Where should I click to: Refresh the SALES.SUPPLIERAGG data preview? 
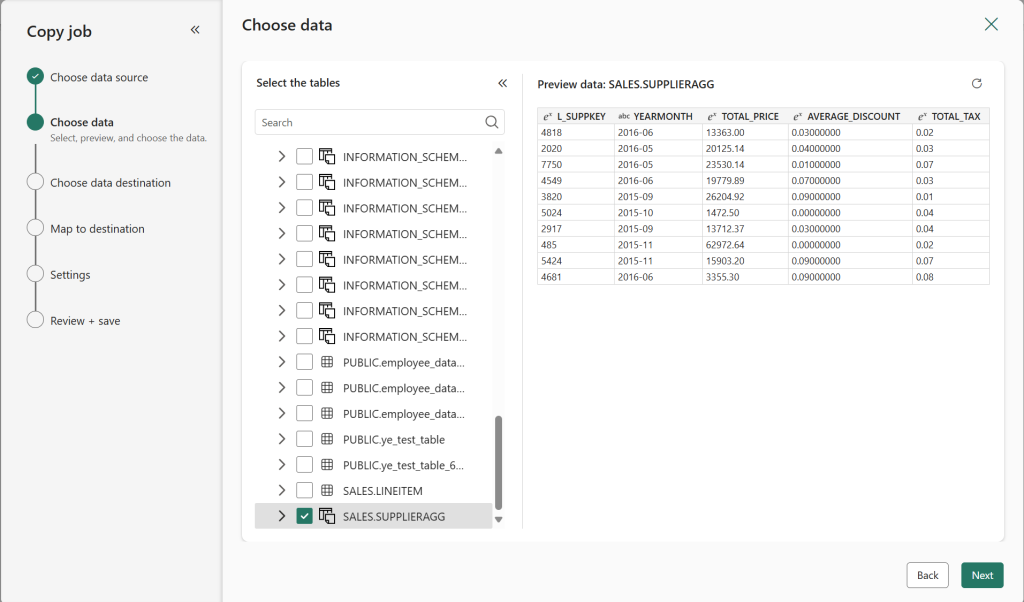[977, 84]
